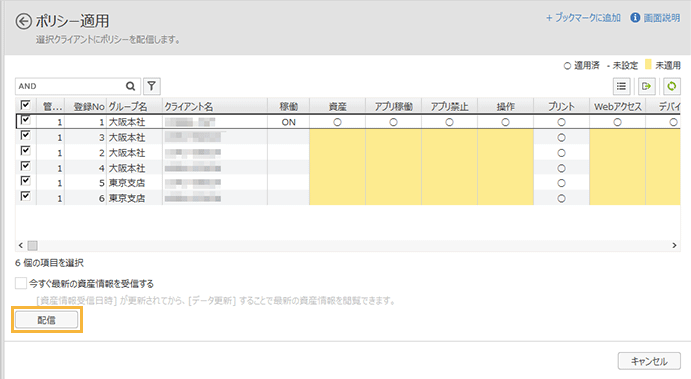Image resolution: width=691 pixels, height=379 pixels.
Task: Click the プリント column header
Action: (x=561, y=107)
